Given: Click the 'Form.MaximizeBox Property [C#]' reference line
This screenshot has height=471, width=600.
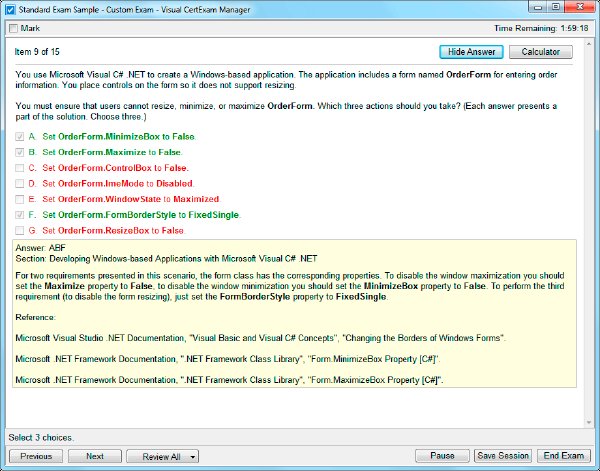Looking at the screenshot, I should (x=229, y=380).
